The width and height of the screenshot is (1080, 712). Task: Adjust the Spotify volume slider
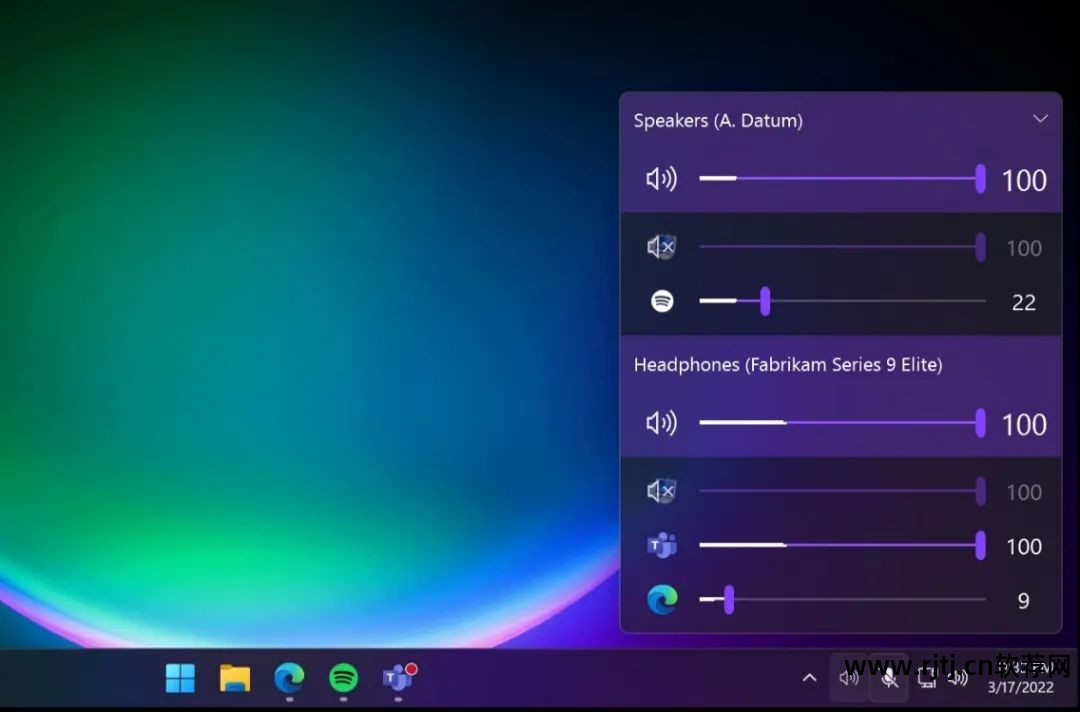click(x=842, y=301)
